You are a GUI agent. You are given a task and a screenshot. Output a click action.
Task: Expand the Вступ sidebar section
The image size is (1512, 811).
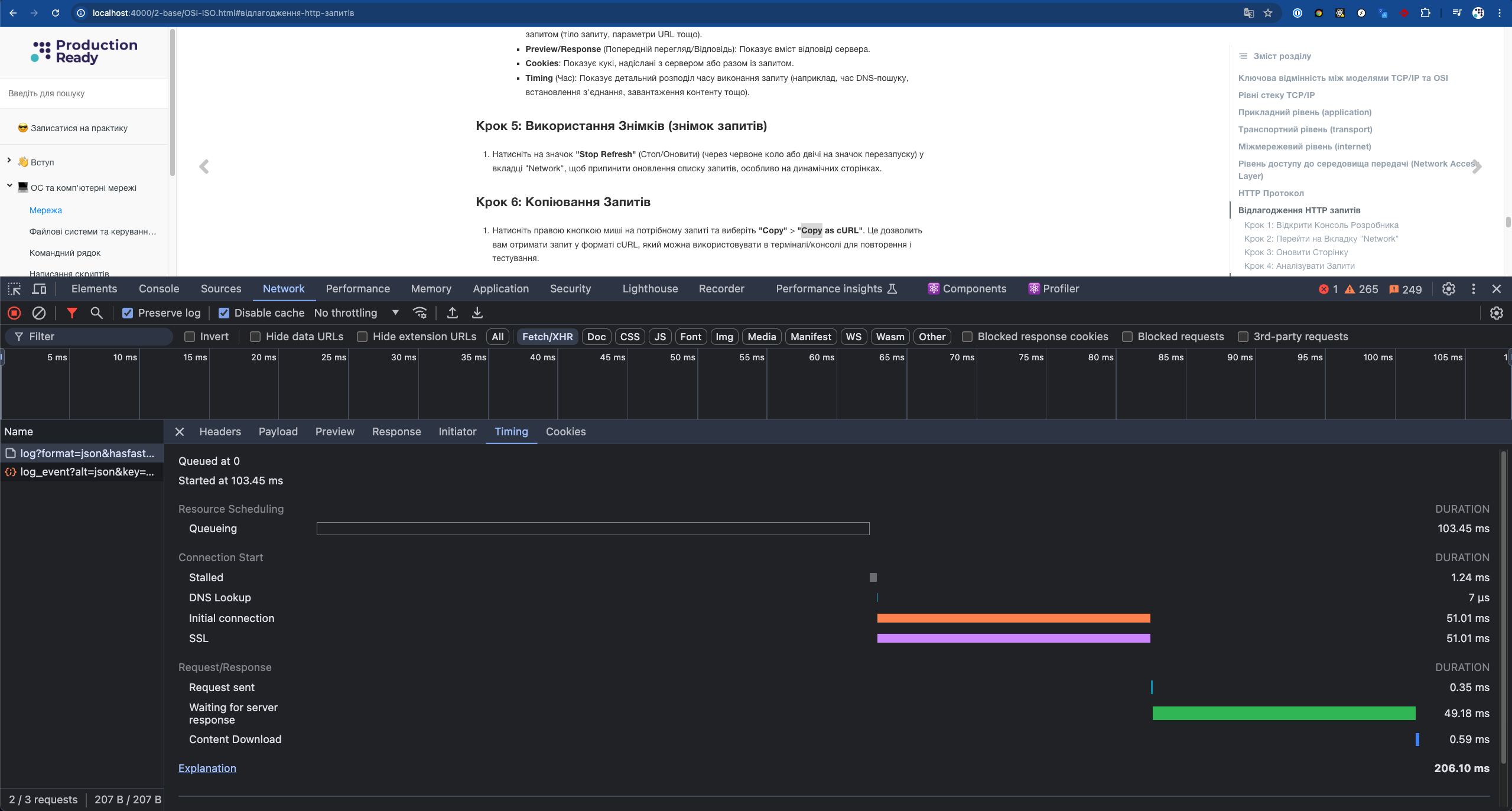tap(9, 160)
